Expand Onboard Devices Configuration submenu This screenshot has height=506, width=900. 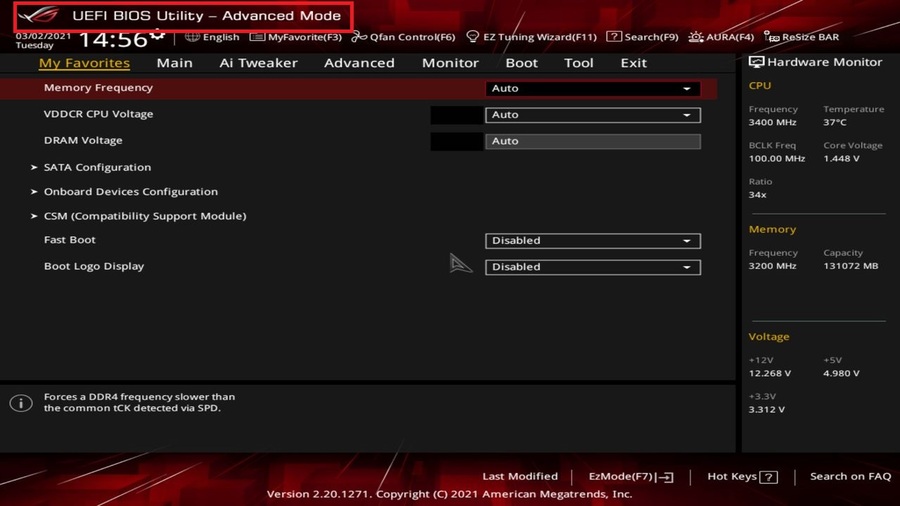(130, 191)
